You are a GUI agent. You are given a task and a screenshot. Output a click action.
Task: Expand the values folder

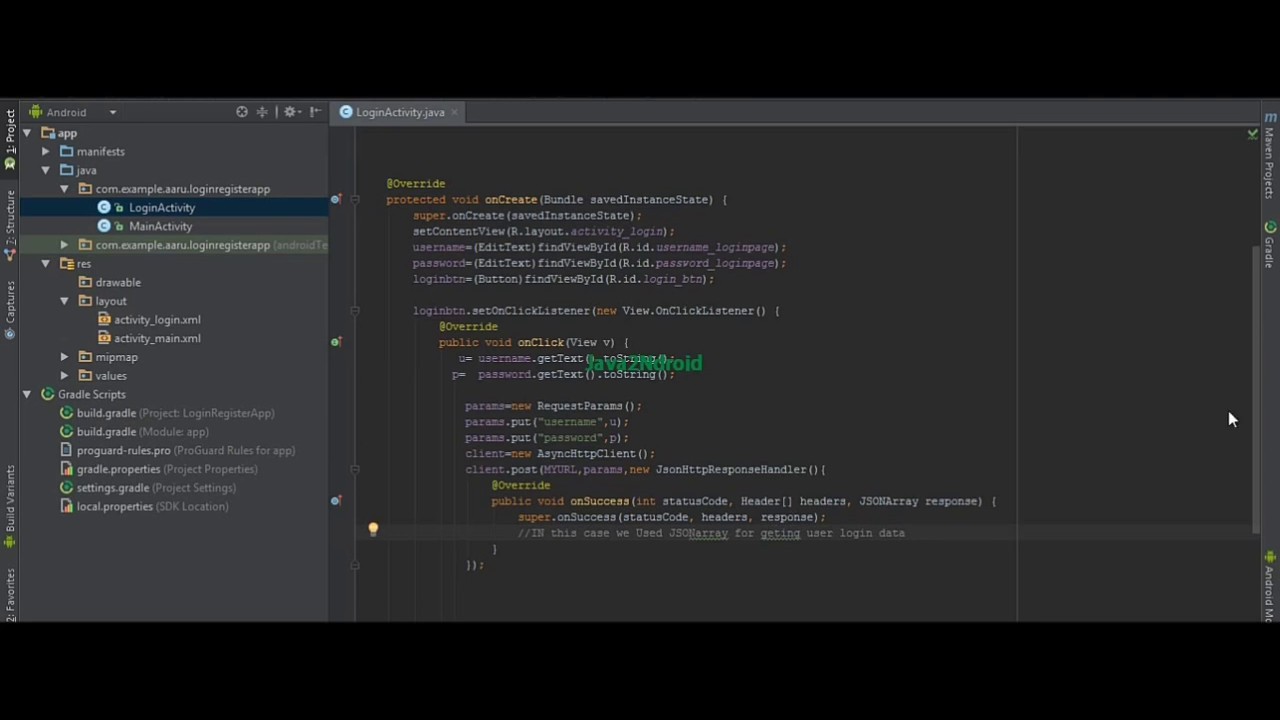[x=64, y=376]
